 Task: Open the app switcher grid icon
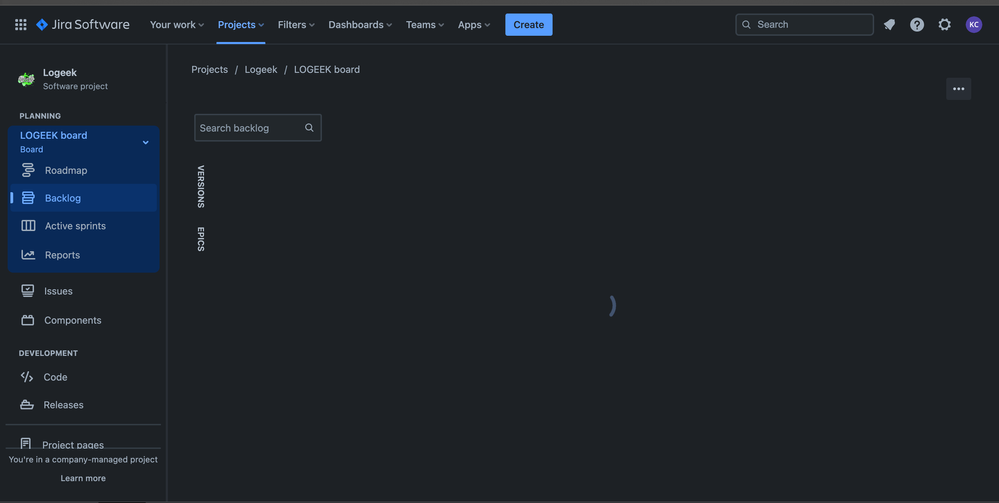20,25
